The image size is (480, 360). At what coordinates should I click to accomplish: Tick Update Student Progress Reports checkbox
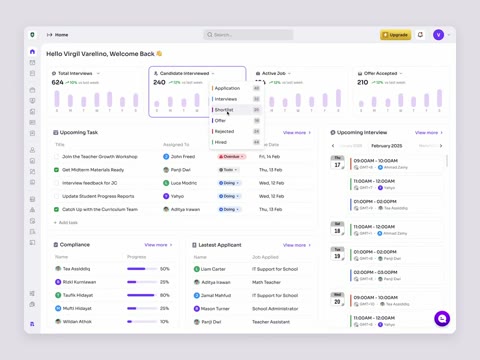point(56,196)
